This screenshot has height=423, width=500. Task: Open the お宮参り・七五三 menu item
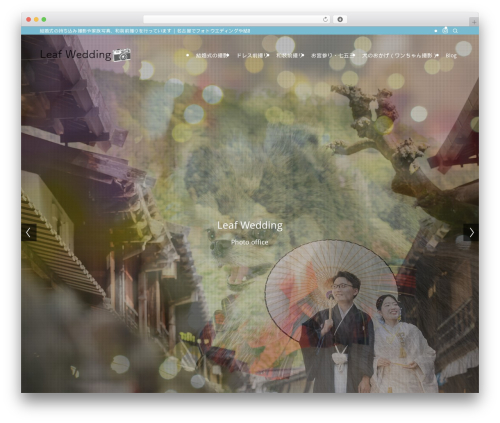[x=333, y=56]
